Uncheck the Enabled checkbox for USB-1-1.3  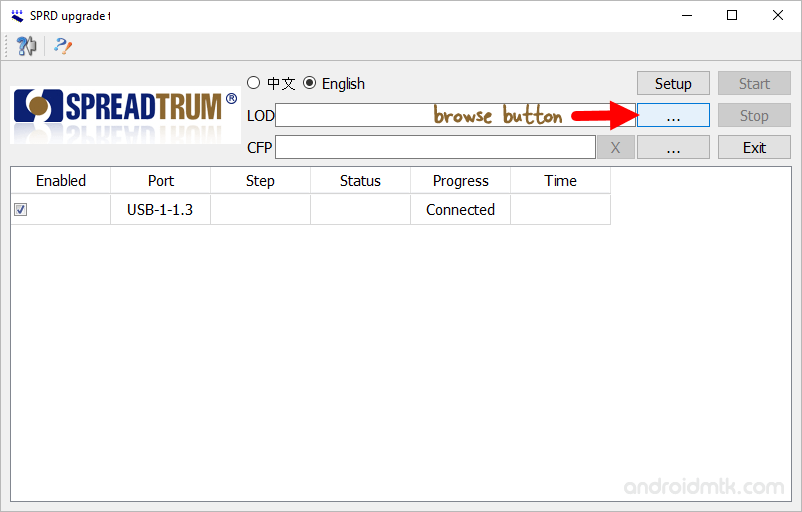21,210
